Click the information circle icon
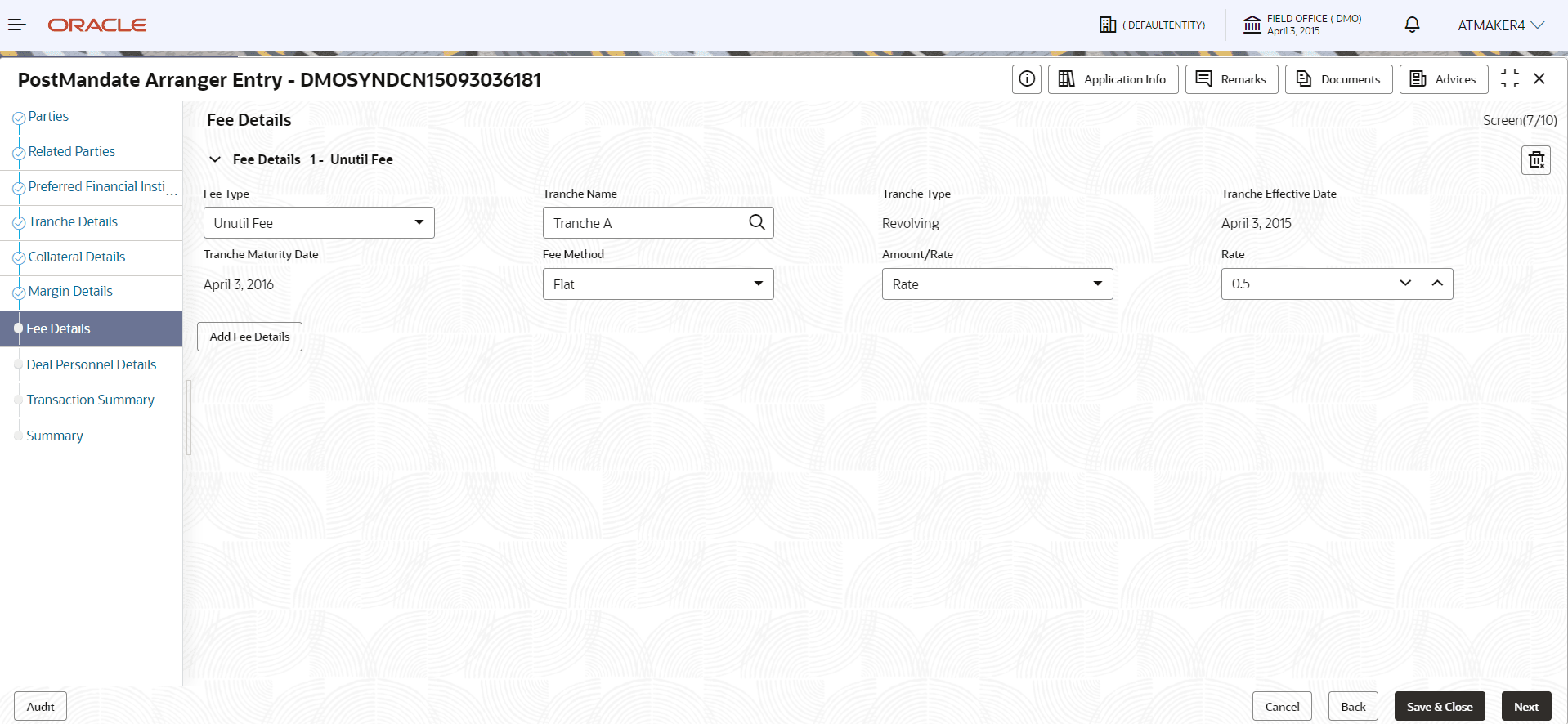This screenshot has width=1568, height=724. coord(1027,79)
